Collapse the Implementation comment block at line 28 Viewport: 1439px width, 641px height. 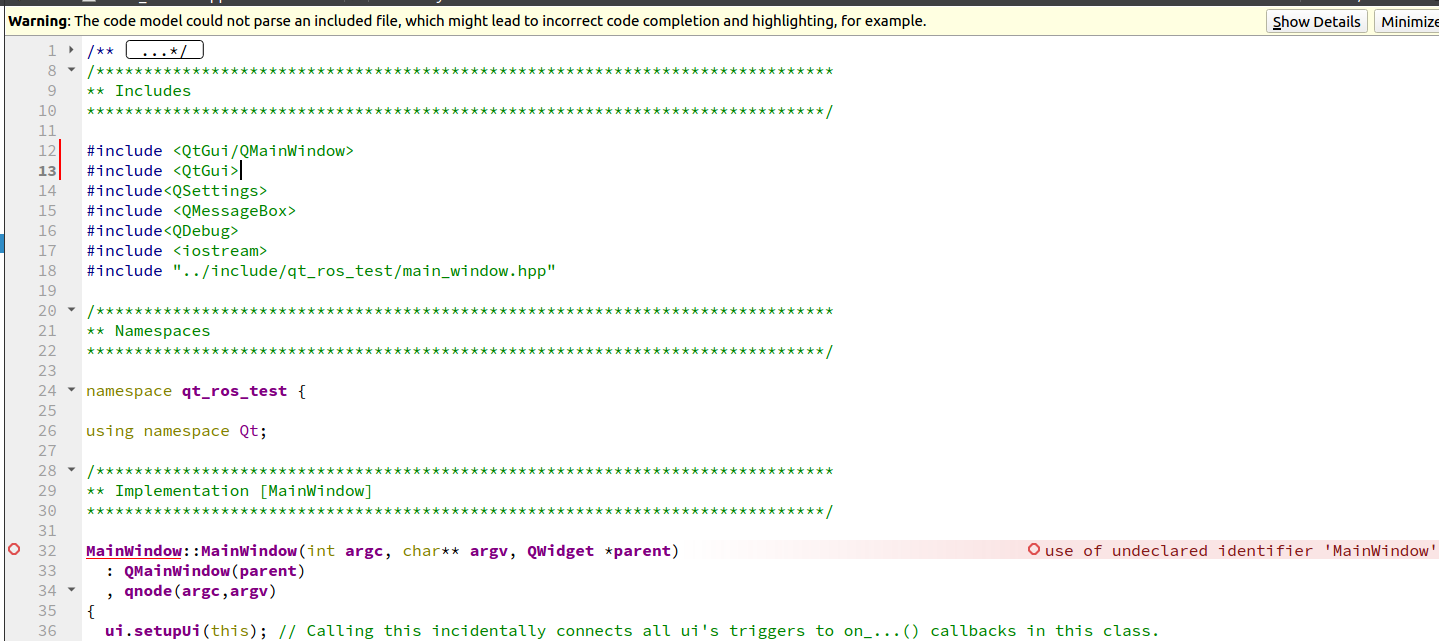click(x=71, y=470)
